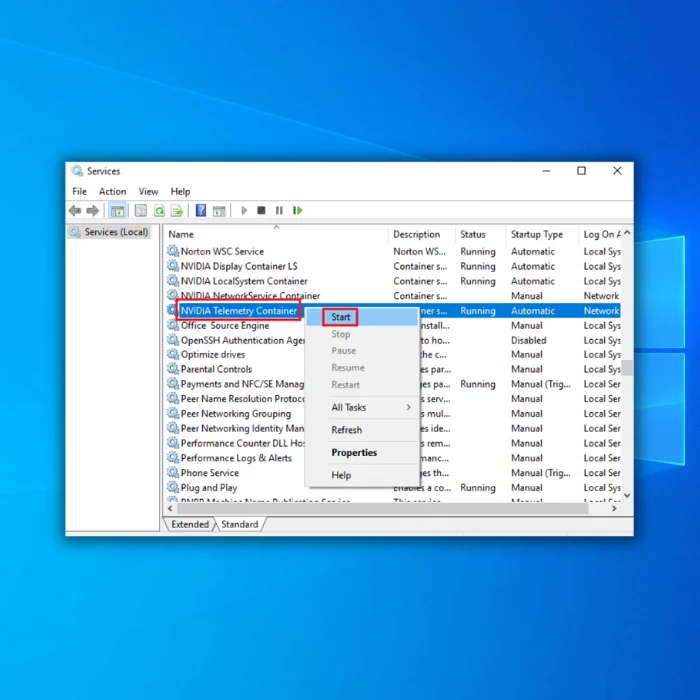The height and width of the screenshot is (700, 700).
Task: Click the Start Service play icon
Action: tap(244, 210)
